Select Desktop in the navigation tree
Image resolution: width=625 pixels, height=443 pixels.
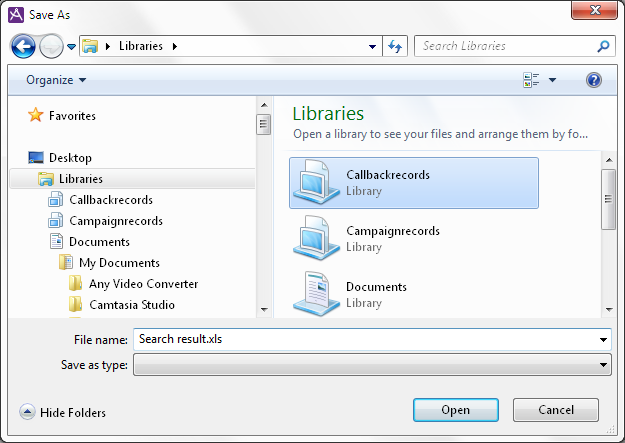point(69,158)
